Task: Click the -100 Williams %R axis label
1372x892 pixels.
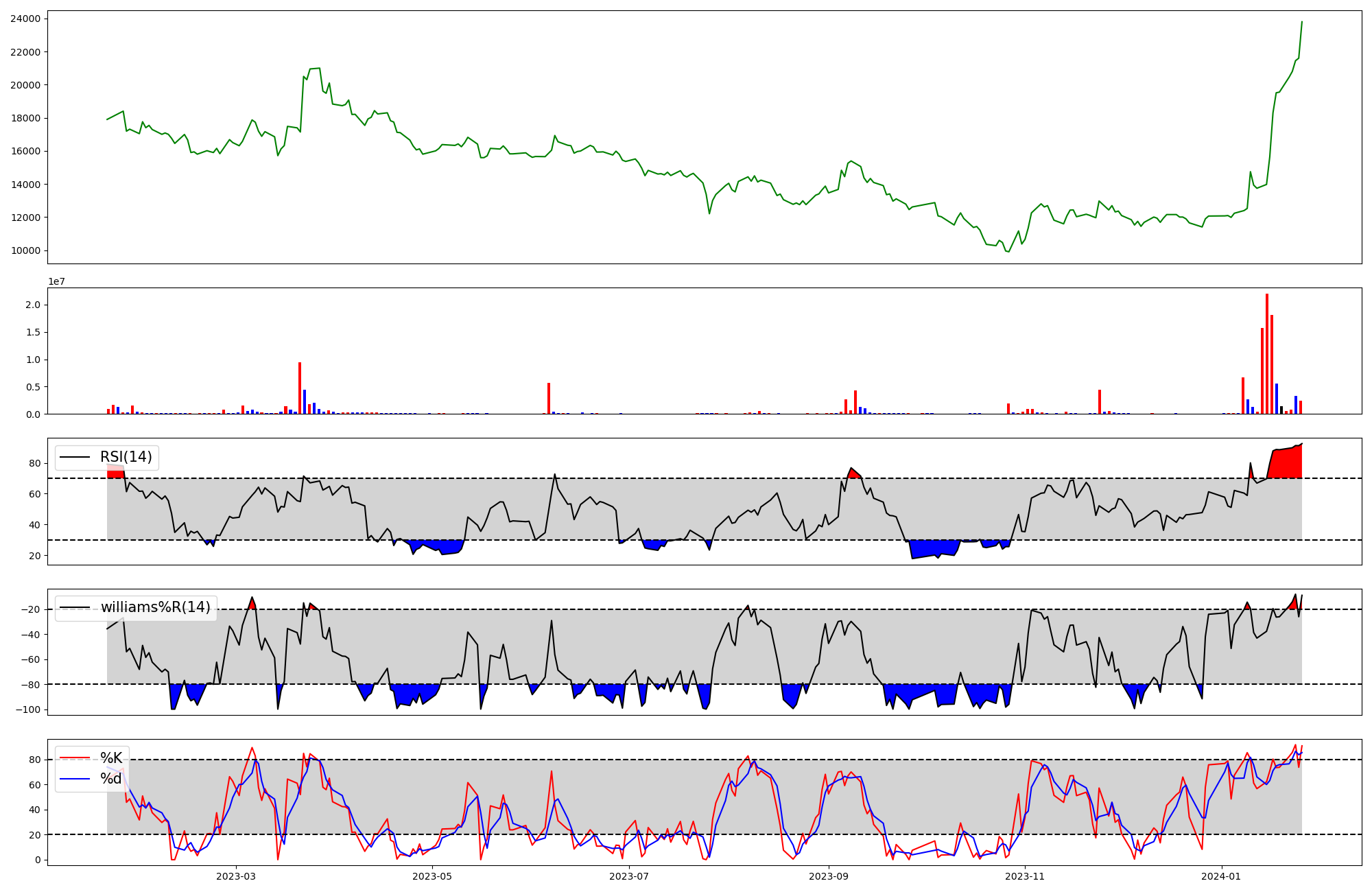Action: (29, 709)
